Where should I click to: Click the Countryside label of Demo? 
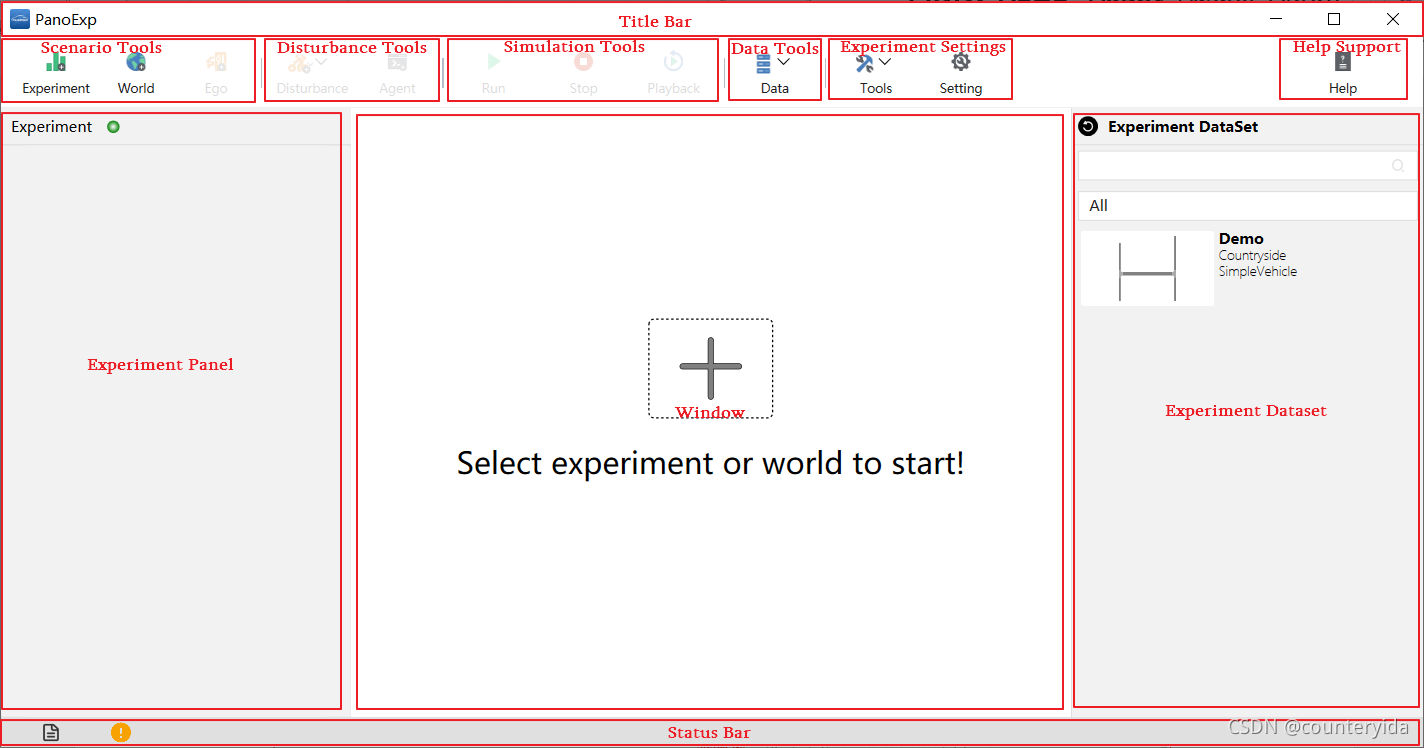pyautogui.click(x=1252, y=256)
